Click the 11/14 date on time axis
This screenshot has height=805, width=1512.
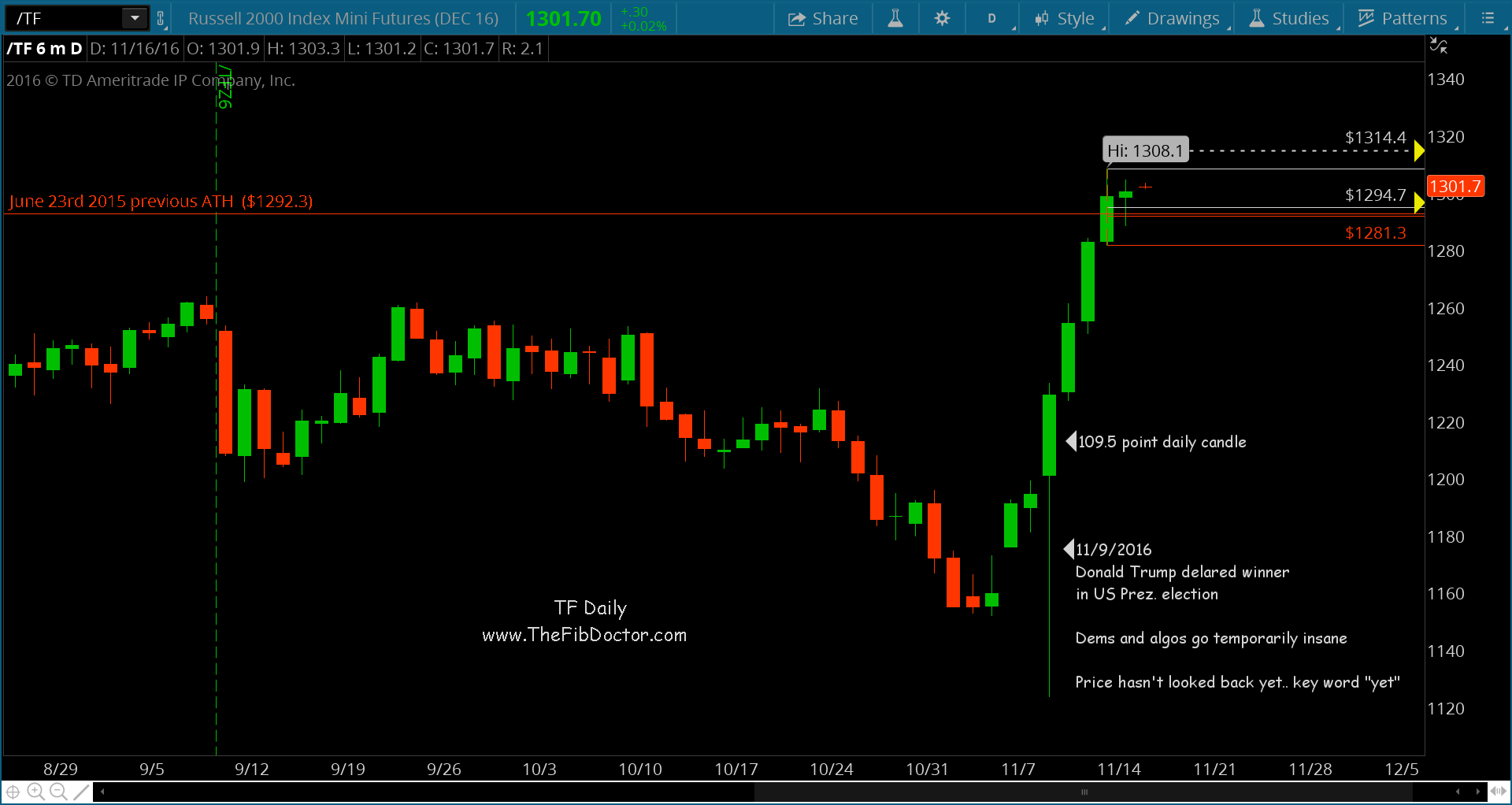pos(1119,769)
